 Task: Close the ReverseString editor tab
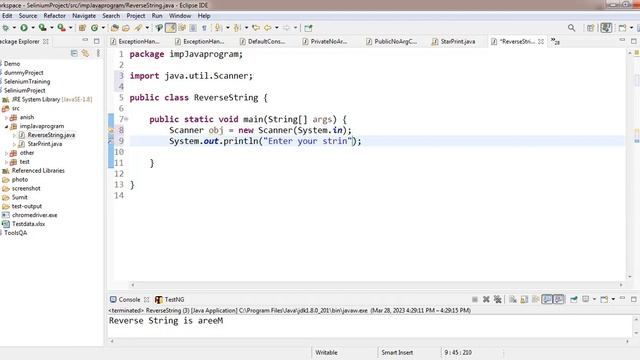tap(541, 41)
